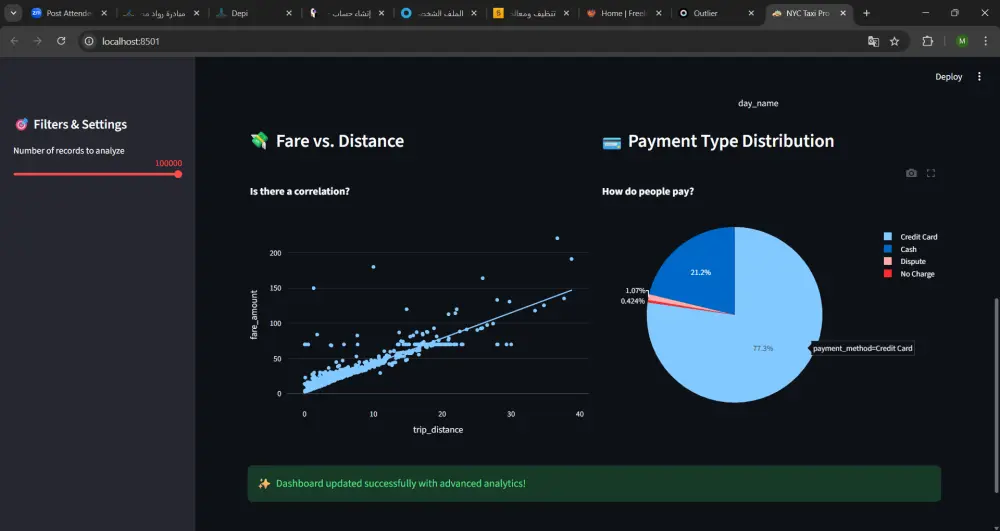Switch to the الملف الشخصي tab

[x=439, y=13]
